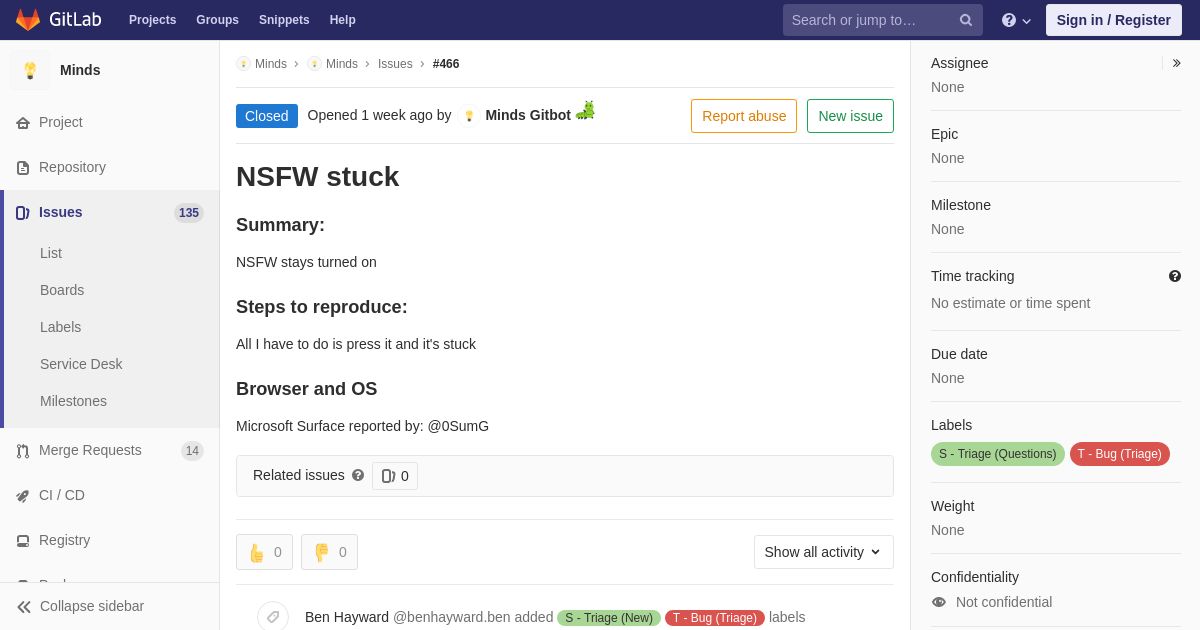
Task: Click the Repository file icon
Action: click(x=23, y=168)
